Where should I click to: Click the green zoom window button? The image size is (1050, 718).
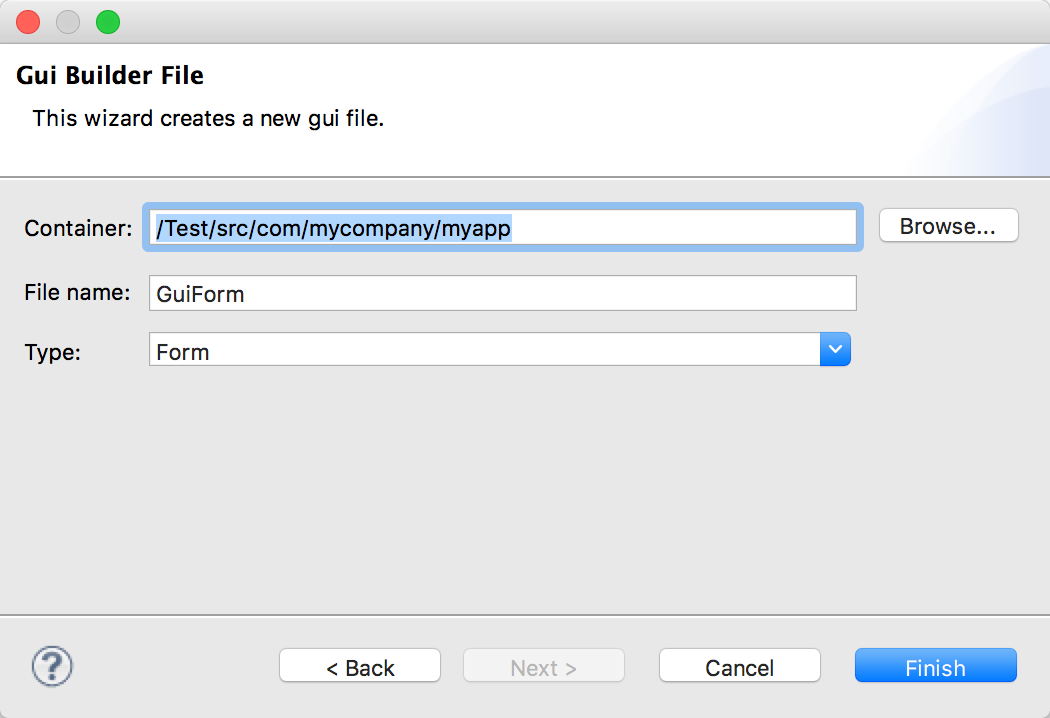107,21
